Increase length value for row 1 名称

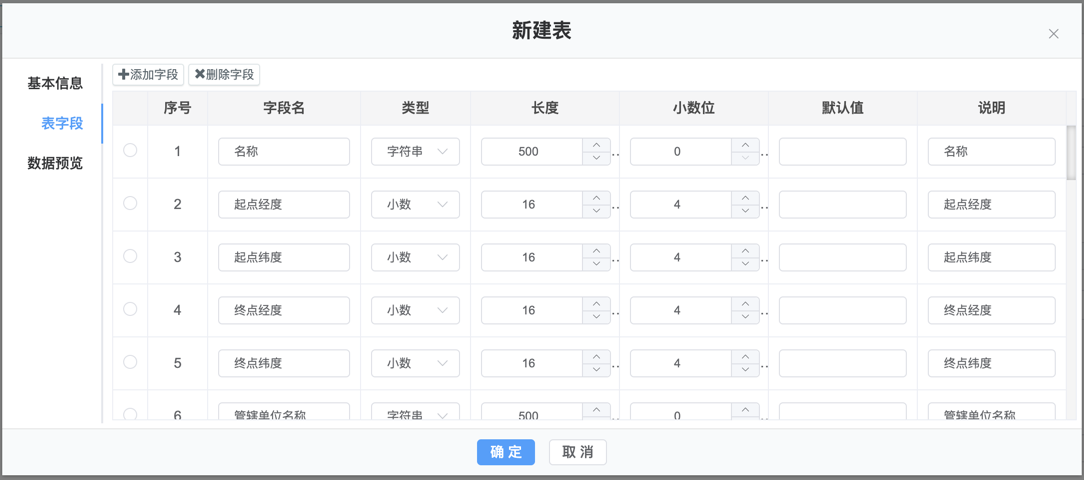click(596, 145)
